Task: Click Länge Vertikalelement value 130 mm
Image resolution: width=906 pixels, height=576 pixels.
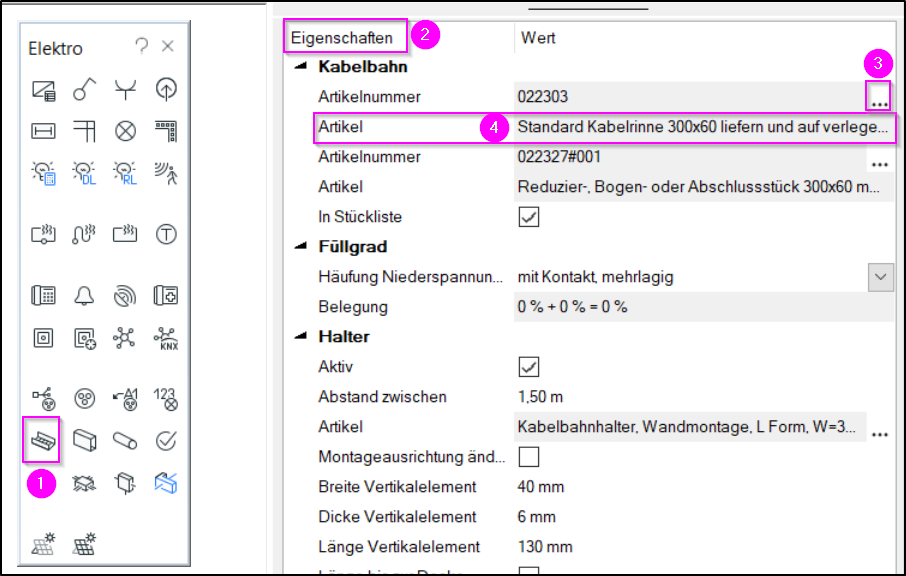Action: point(545,547)
